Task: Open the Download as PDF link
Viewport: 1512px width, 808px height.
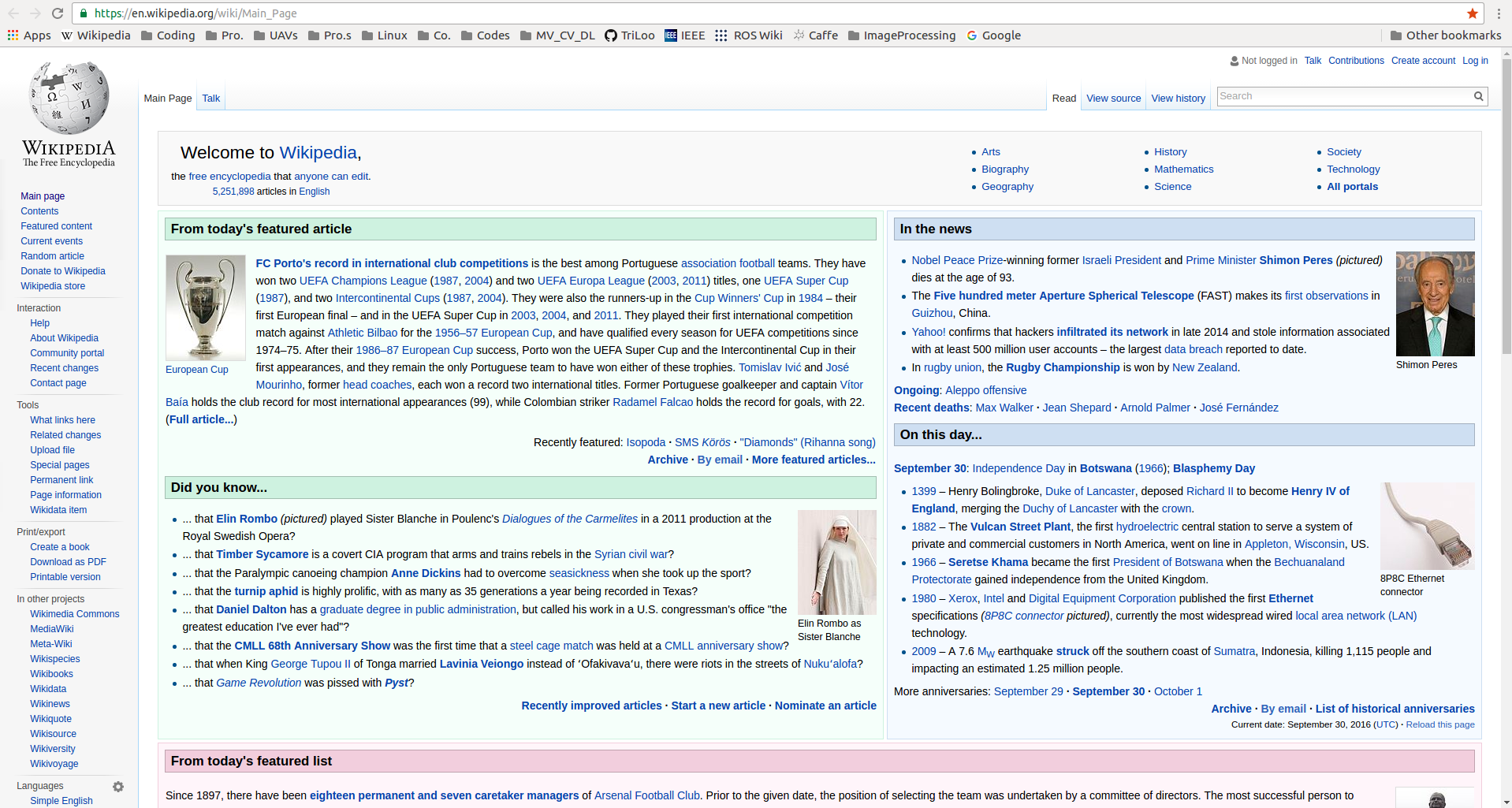Action: tap(68, 562)
